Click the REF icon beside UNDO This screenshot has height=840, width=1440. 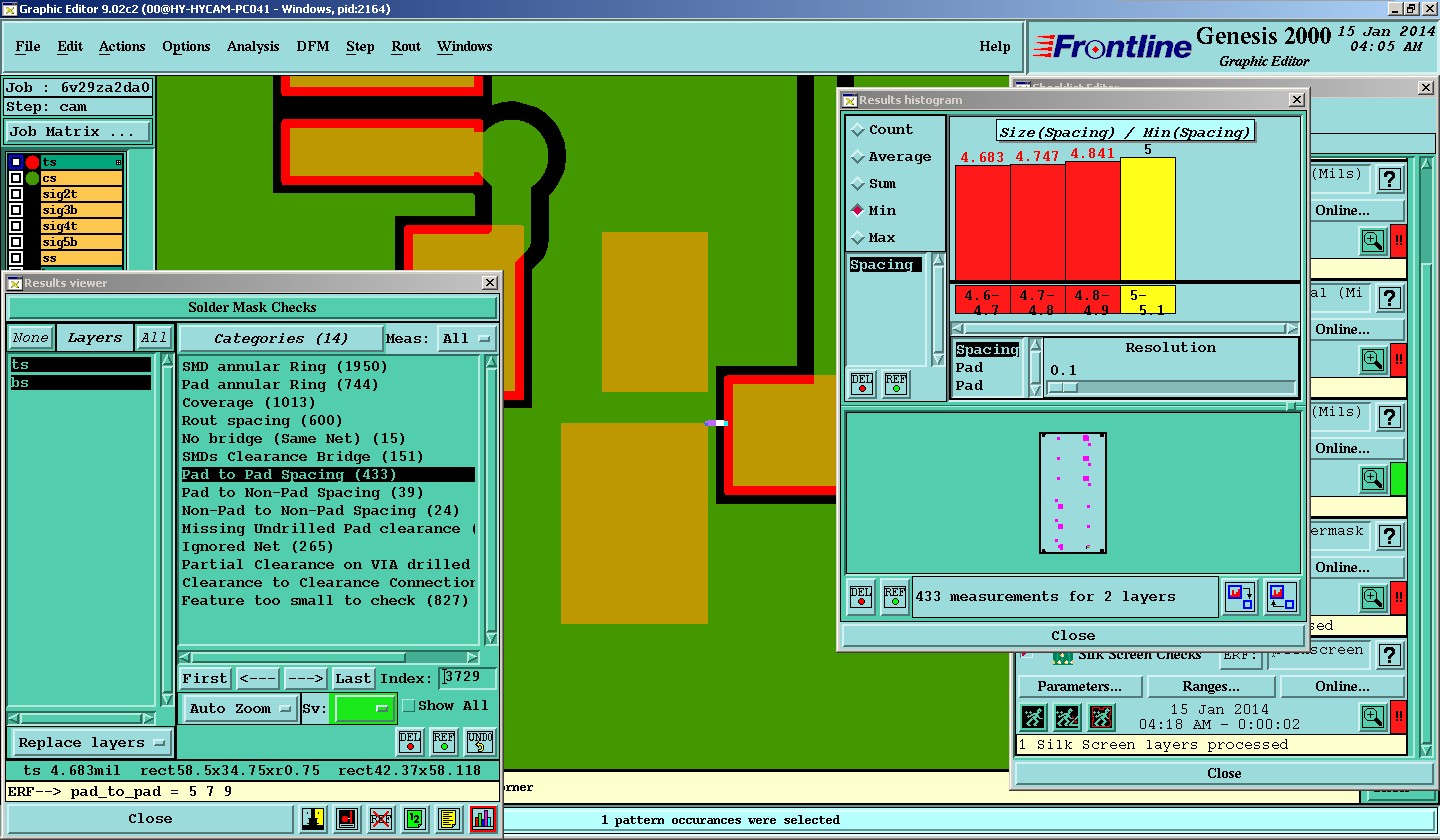pyautogui.click(x=445, y=741)
